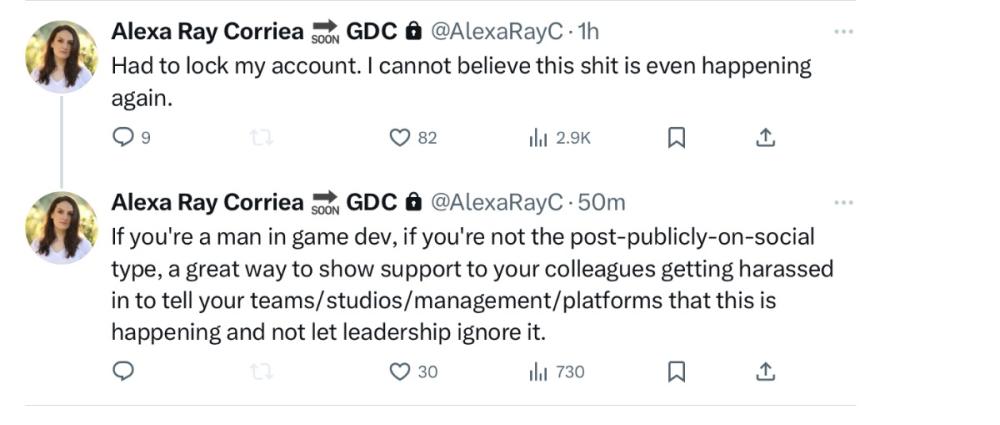This screenshot has height=425, width=1000.
Task: Retweet the tweet about men in game dev
Action: click(262, 371)
